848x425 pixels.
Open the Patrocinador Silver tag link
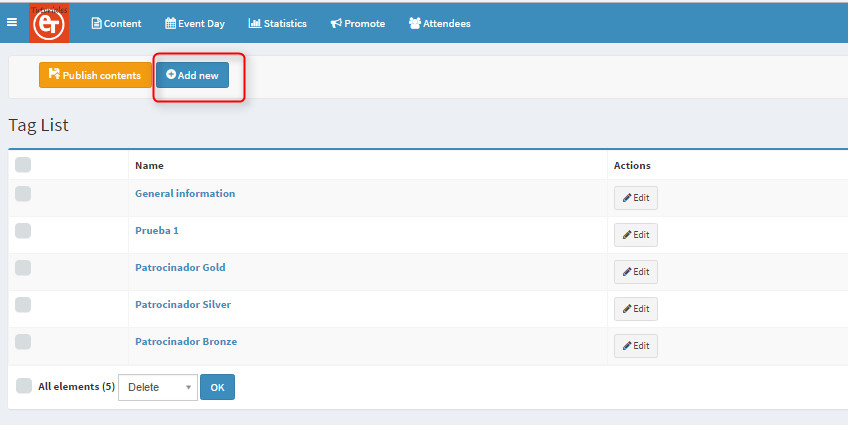[x=183, y=304]
